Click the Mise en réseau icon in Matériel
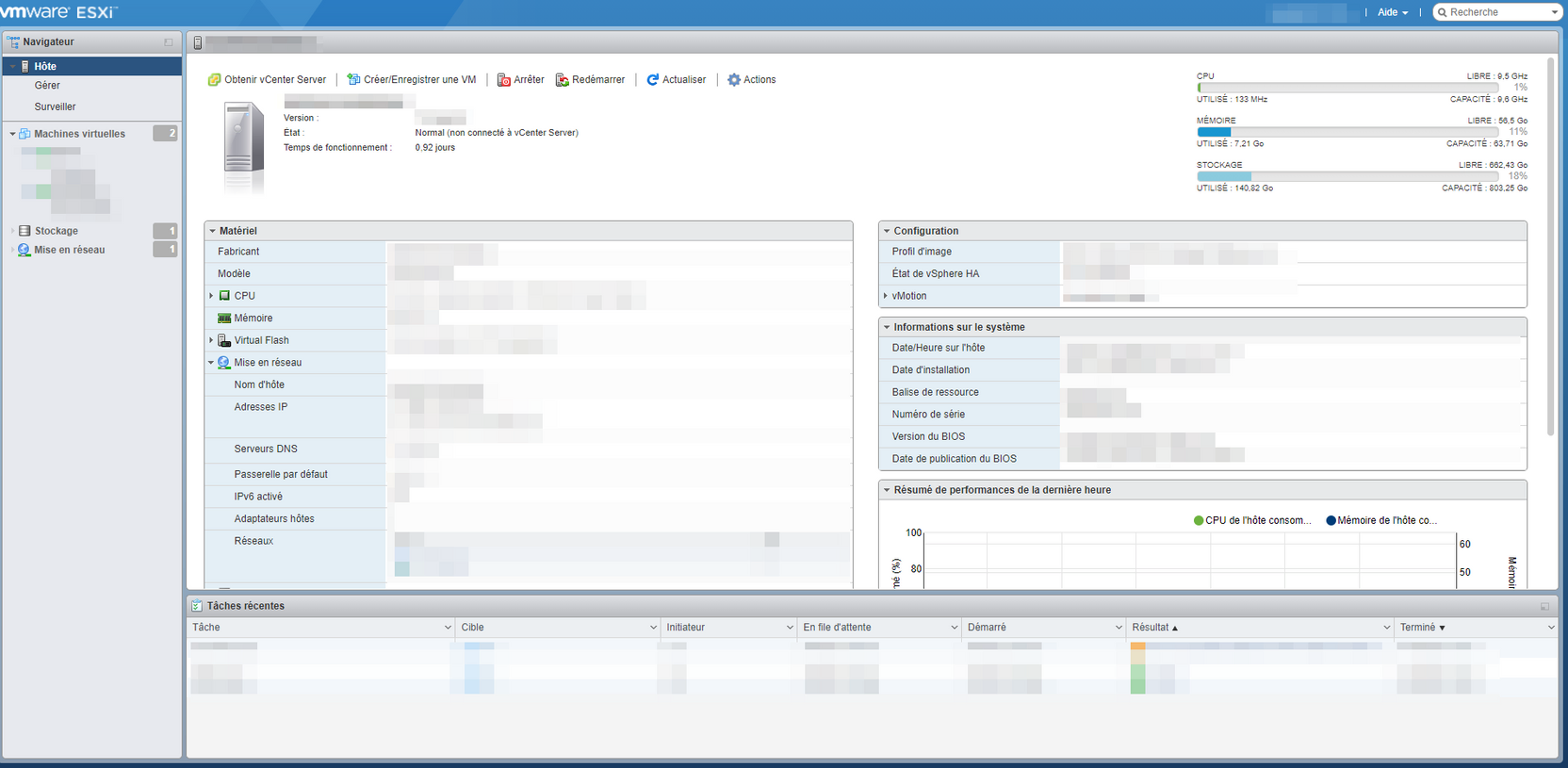 point(224,363)
